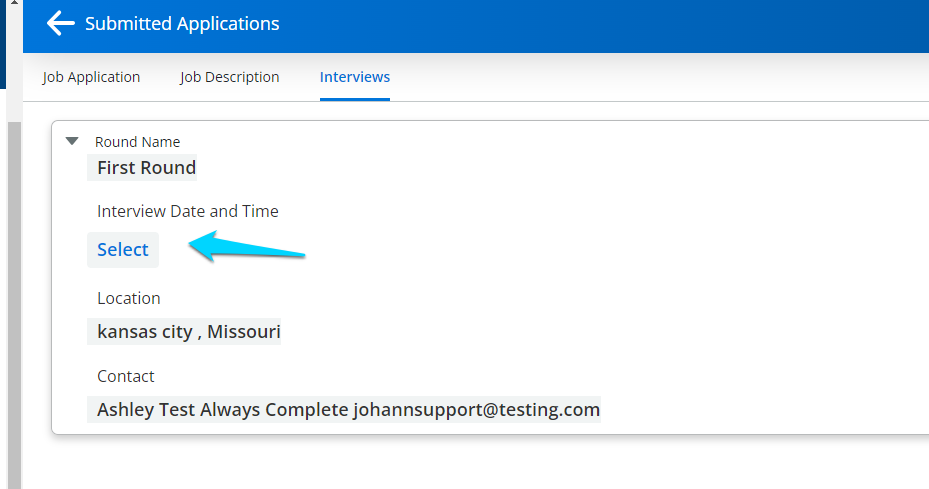
Task: Click the Ashley Test Always Complete name
Action: [222, 410]
